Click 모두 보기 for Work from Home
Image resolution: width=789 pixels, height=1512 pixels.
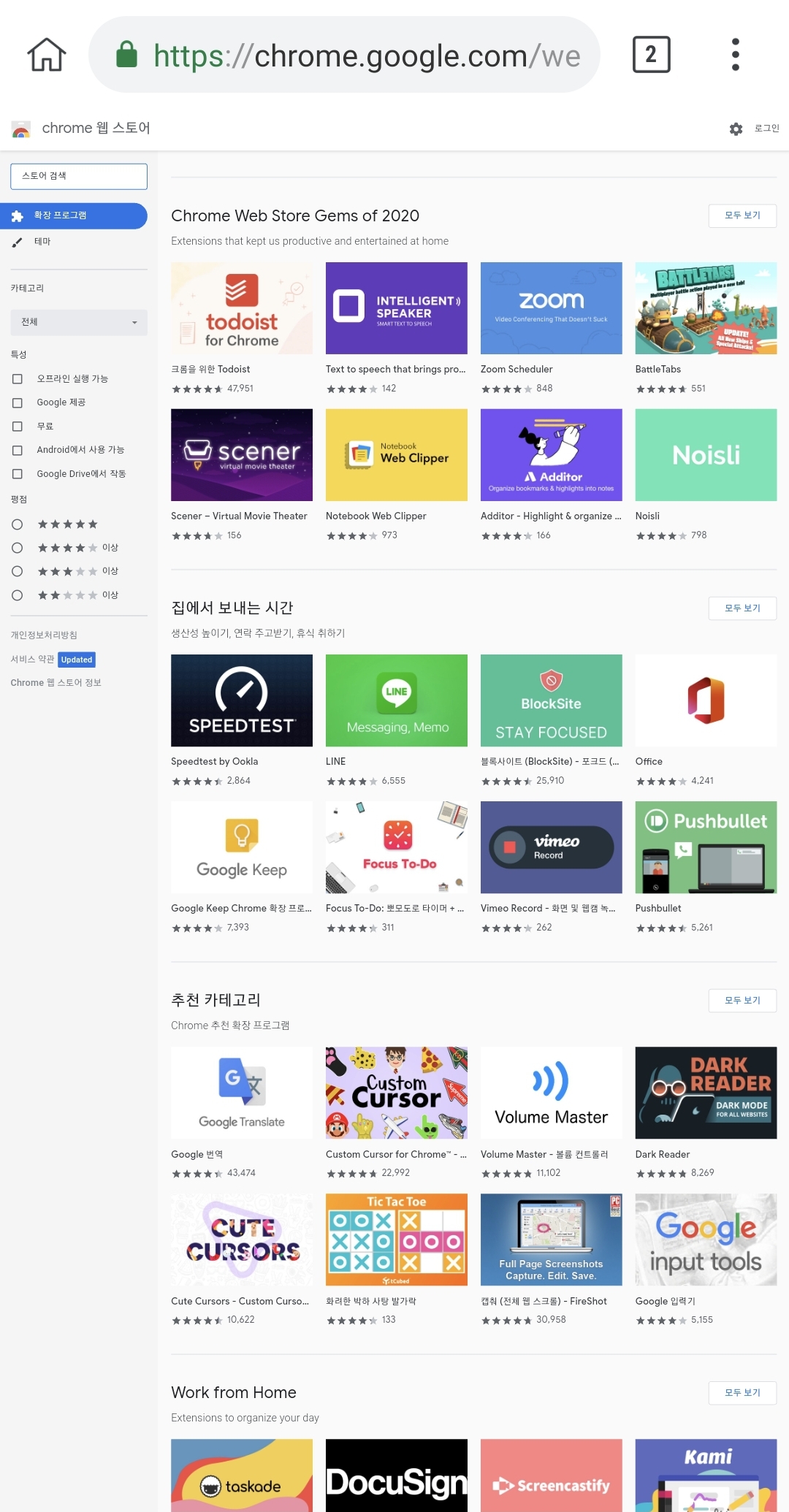point(742,1392)
